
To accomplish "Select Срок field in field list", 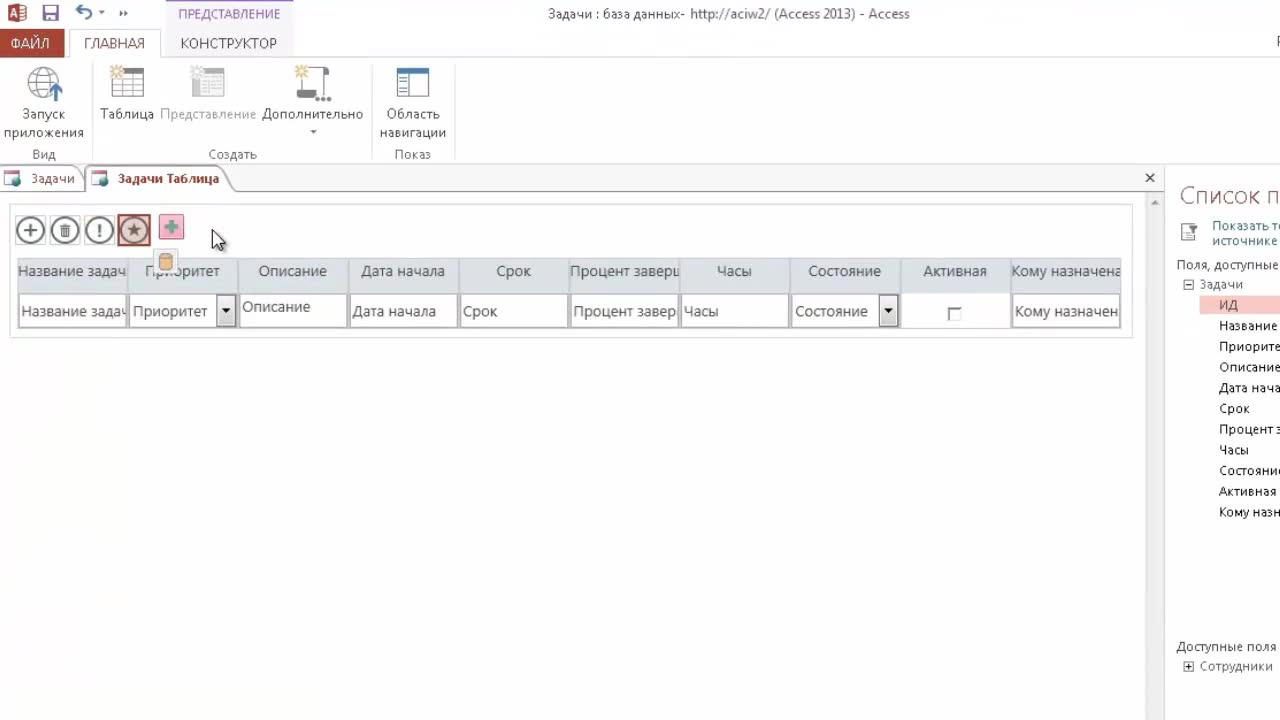I will tap(1234, 409).
